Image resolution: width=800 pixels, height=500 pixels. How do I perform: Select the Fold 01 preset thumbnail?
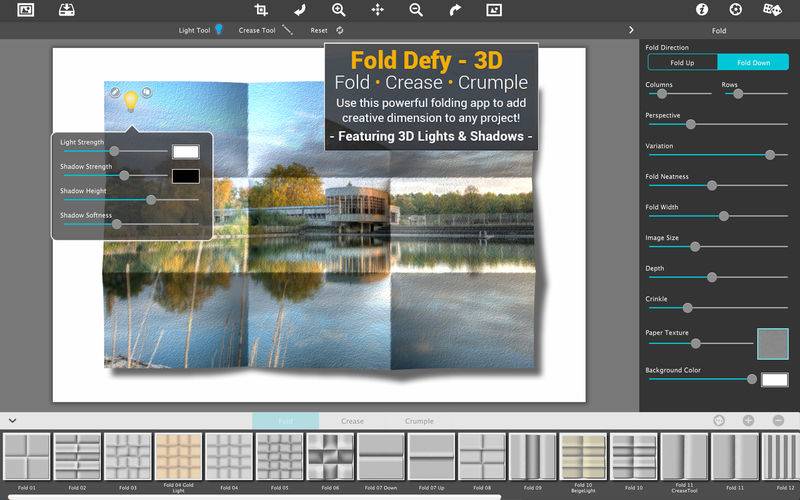(x=27, y=457)
